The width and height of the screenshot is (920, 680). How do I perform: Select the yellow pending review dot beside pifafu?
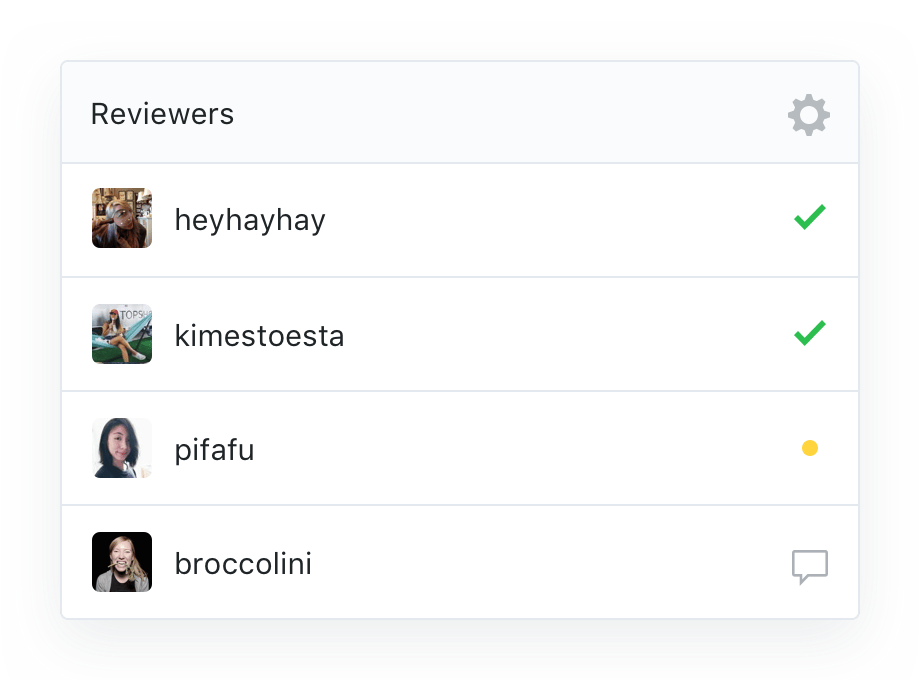[x=811, y=449]
